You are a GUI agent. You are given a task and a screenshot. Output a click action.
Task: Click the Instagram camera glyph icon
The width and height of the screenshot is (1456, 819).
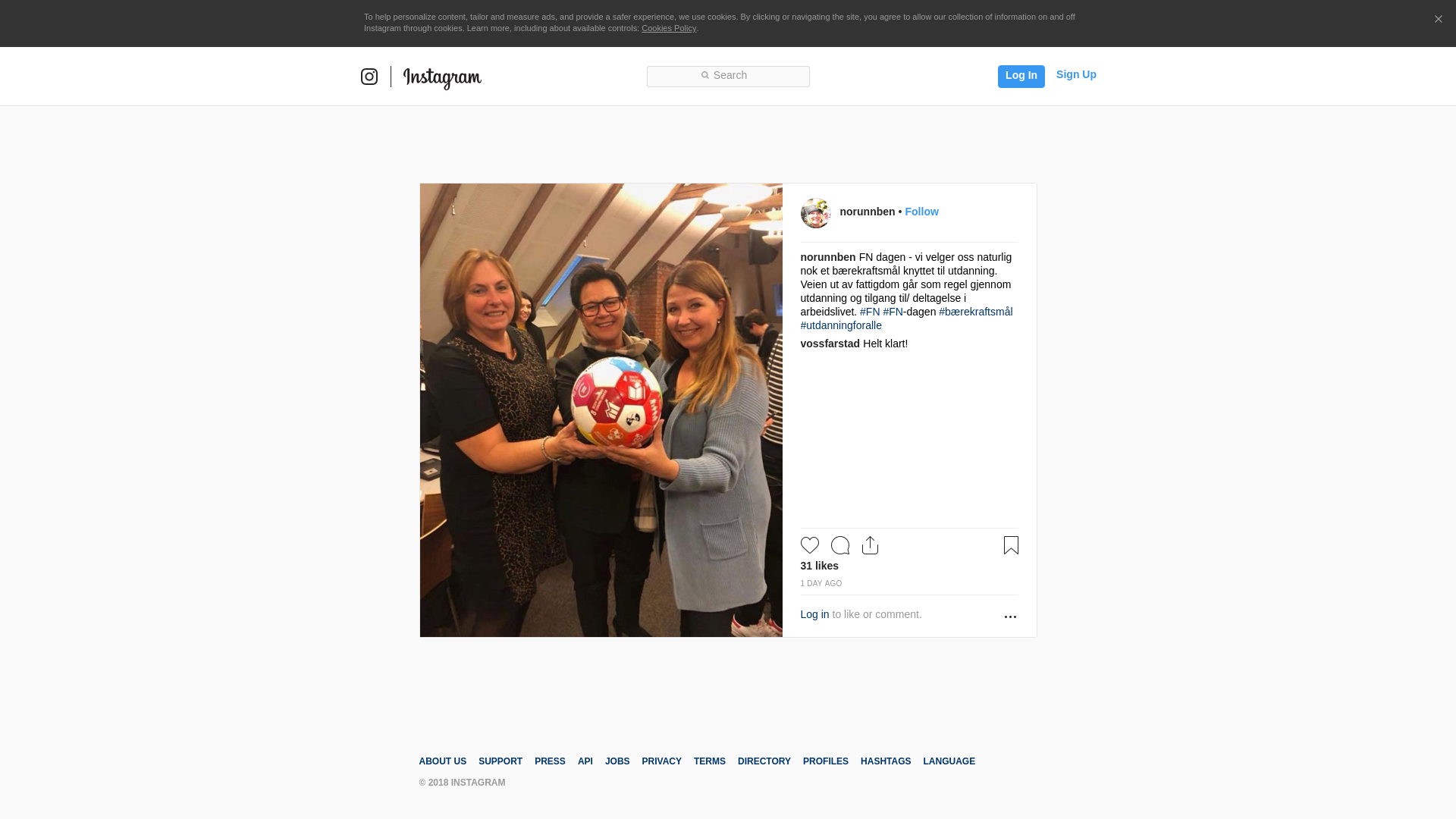click(369, 77)
